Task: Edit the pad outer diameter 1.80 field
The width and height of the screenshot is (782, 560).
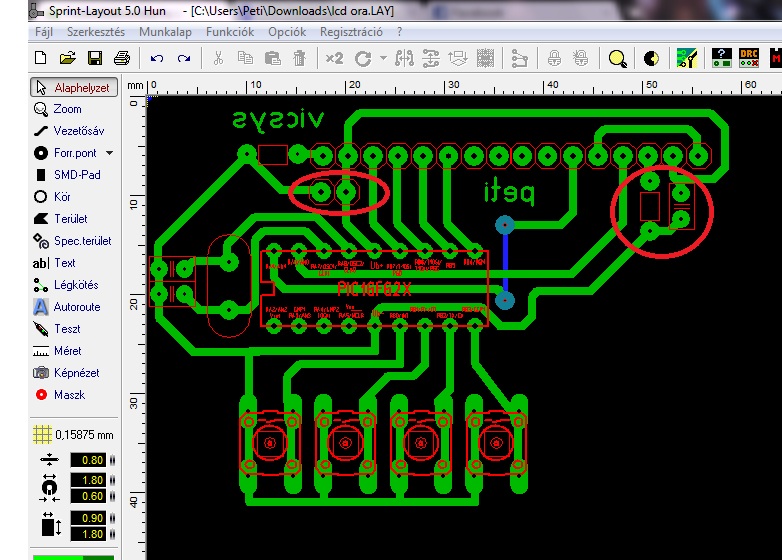Action: coord(88,480)
